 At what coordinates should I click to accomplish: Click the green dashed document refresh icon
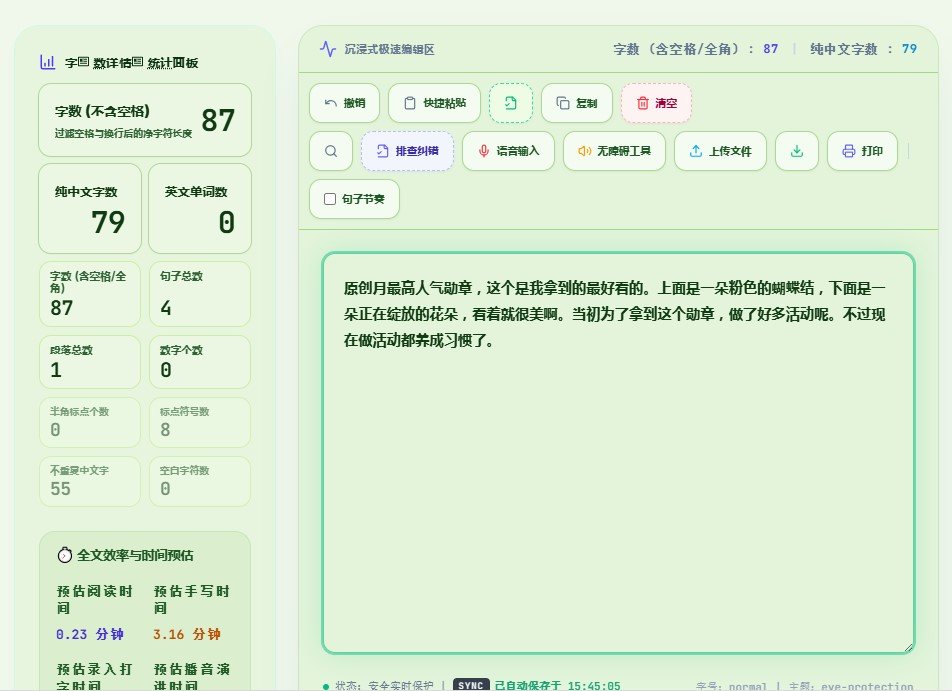tap(511, 103)
